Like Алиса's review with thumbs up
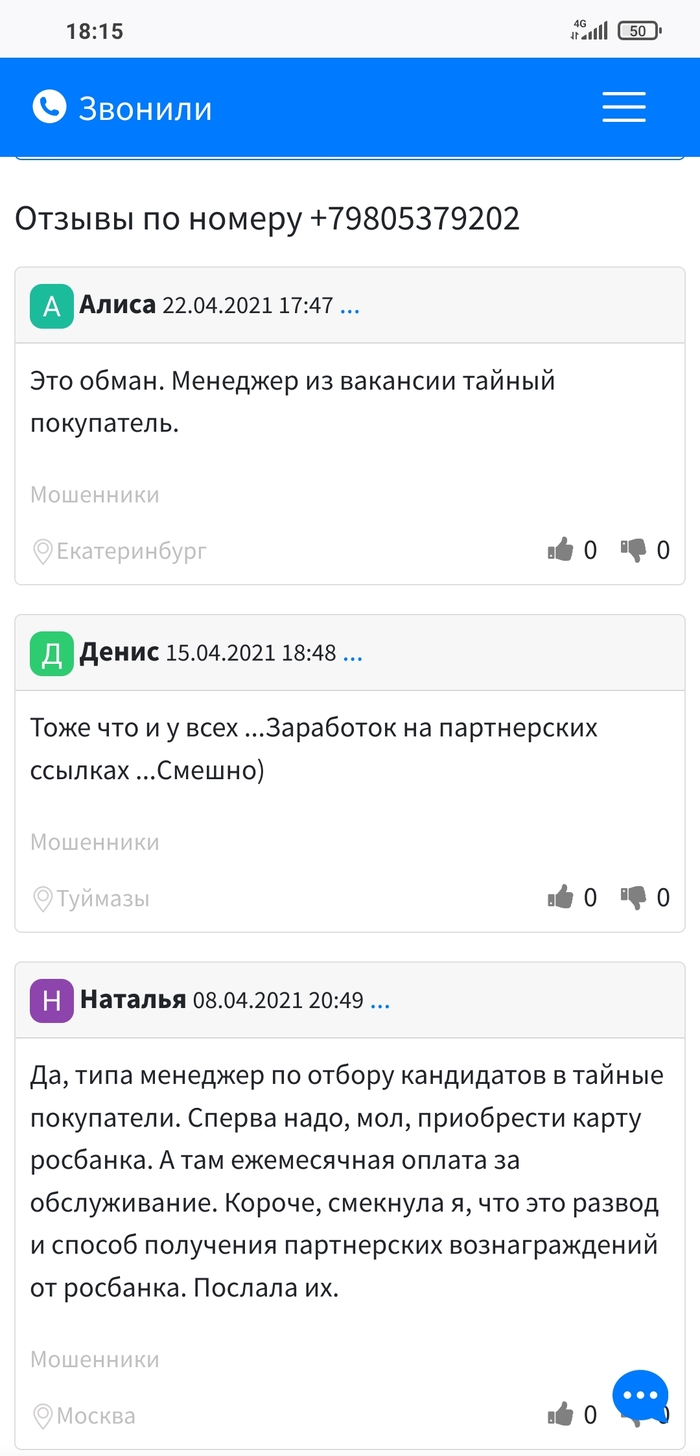The width and height of the screenshot is (700, 1456). point(560,549)
